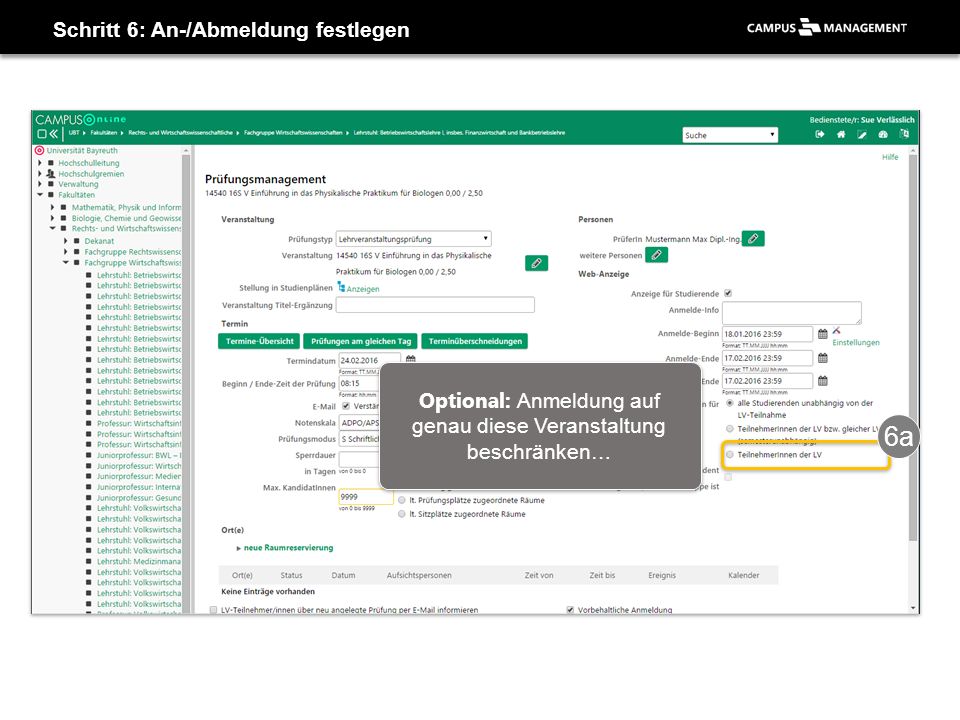Edit weitere Personen with pencil button

pos(656,255)
